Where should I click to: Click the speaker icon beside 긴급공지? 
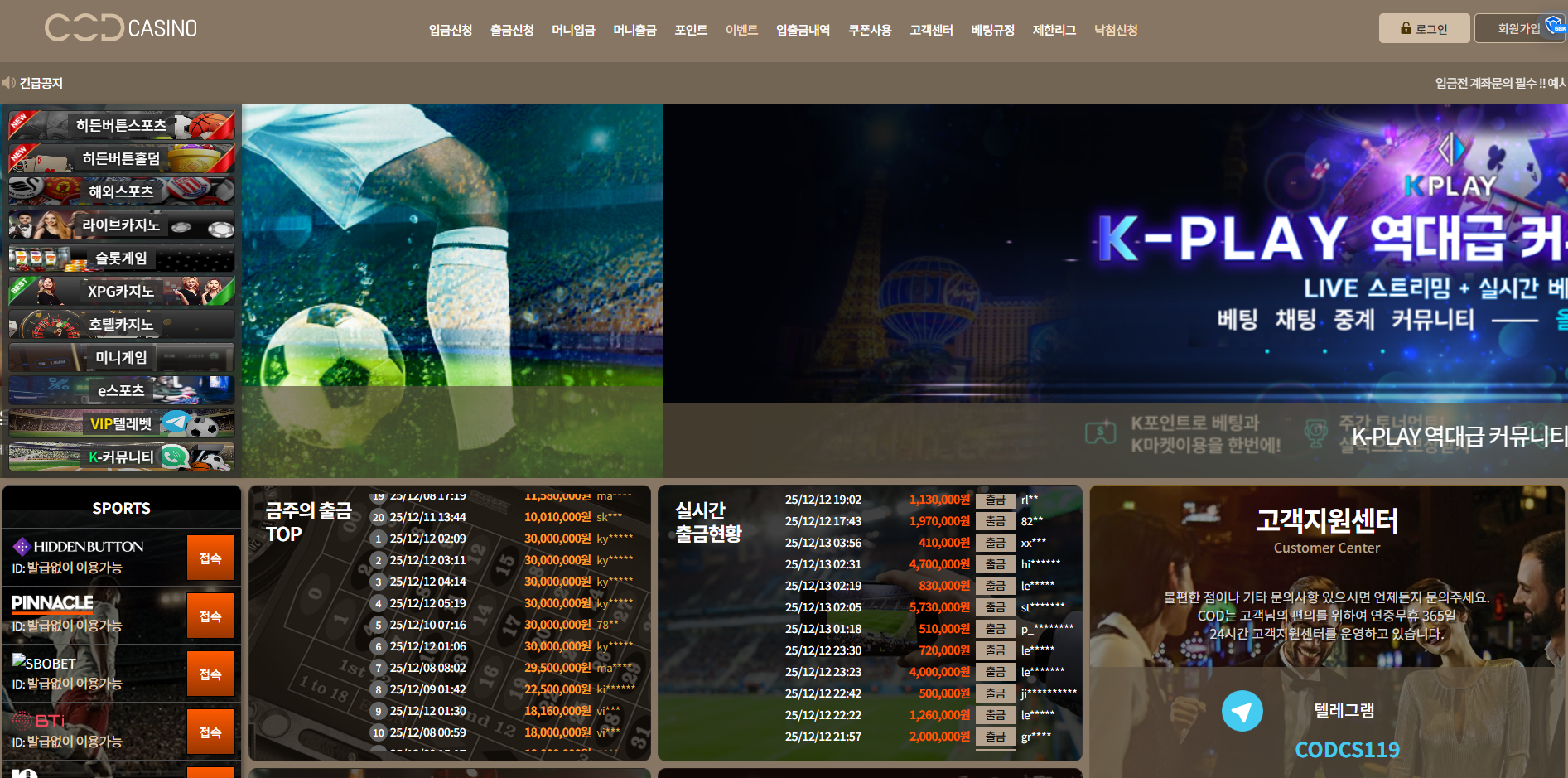pos(8,83)
